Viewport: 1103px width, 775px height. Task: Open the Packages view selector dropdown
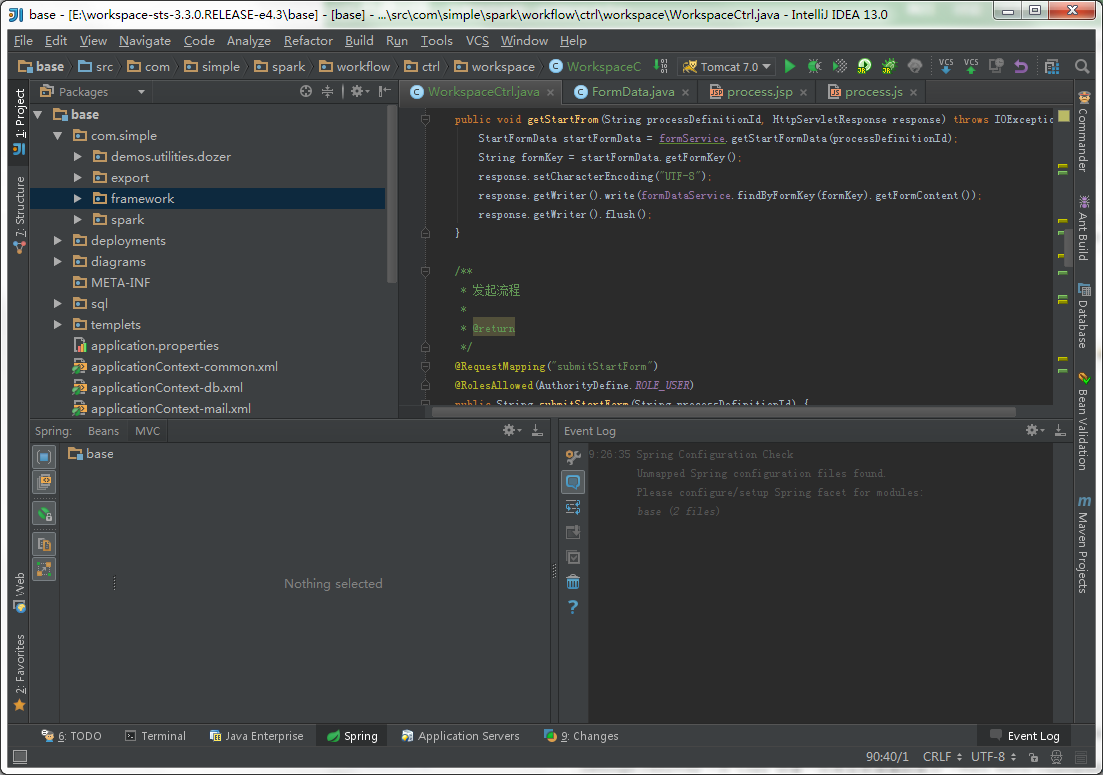click(x=141, y=91)
